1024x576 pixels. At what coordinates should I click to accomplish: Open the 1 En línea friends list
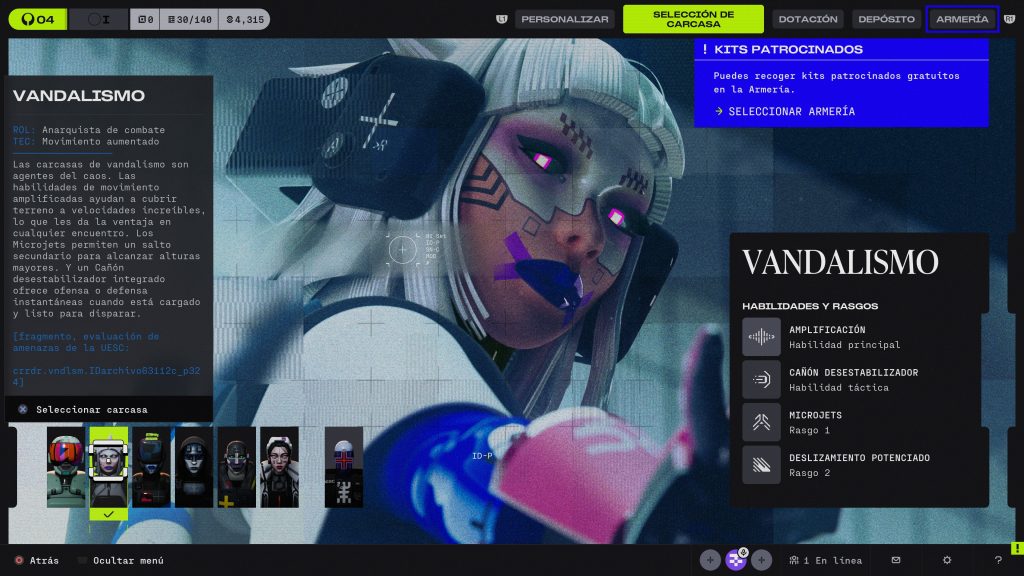824,561
